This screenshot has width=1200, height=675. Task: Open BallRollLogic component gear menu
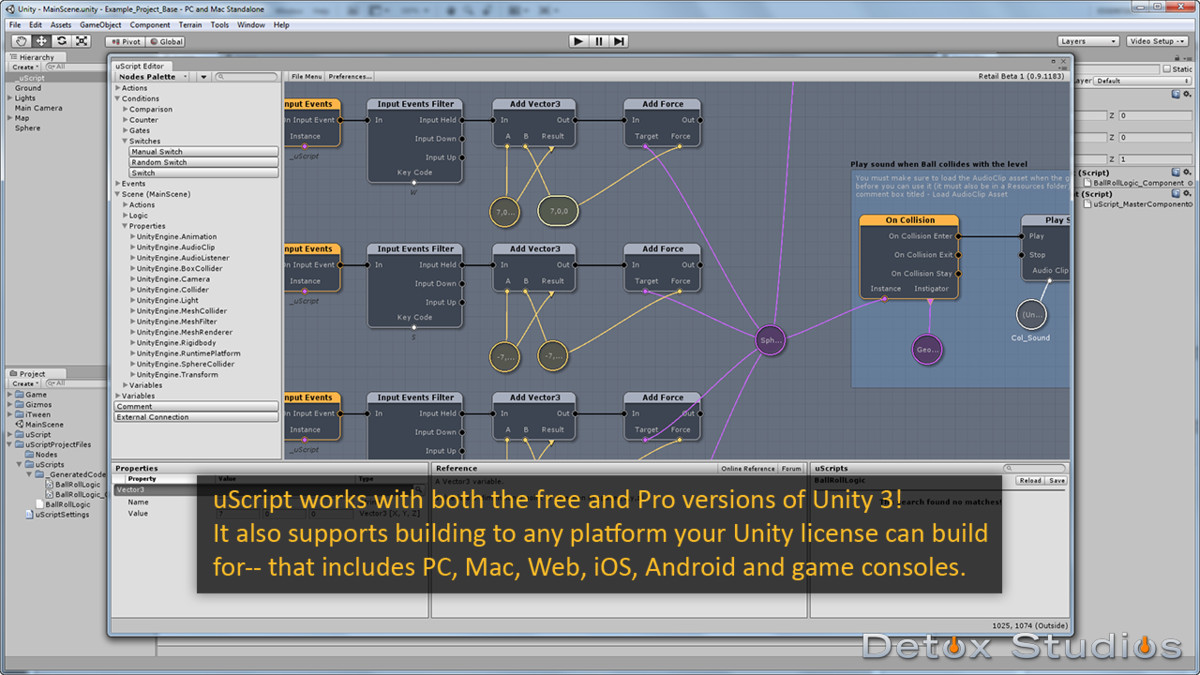click(1188, 173)
